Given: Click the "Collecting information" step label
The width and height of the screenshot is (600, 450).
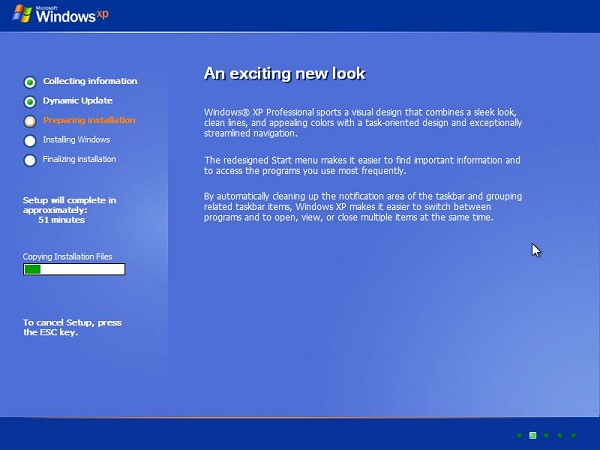Looking at the screenshot, I should (x=90, y=81).
